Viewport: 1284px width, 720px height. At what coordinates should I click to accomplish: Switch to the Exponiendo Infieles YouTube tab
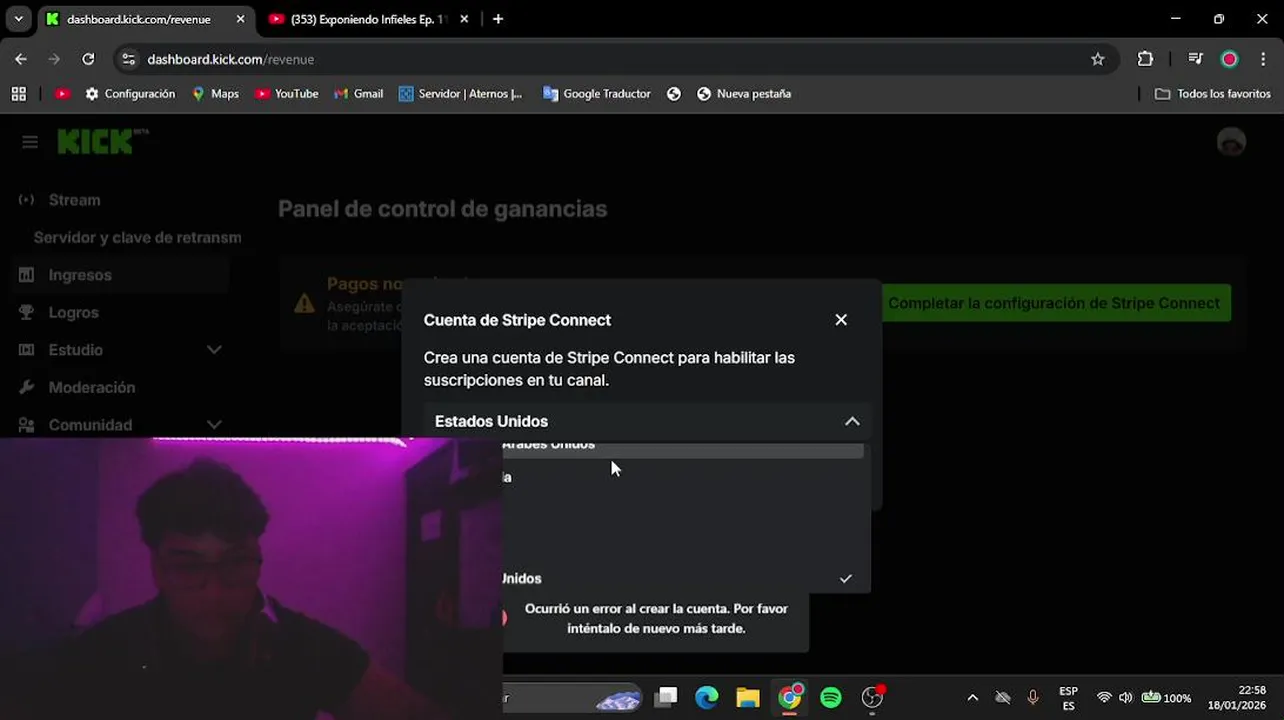(369, 19)
